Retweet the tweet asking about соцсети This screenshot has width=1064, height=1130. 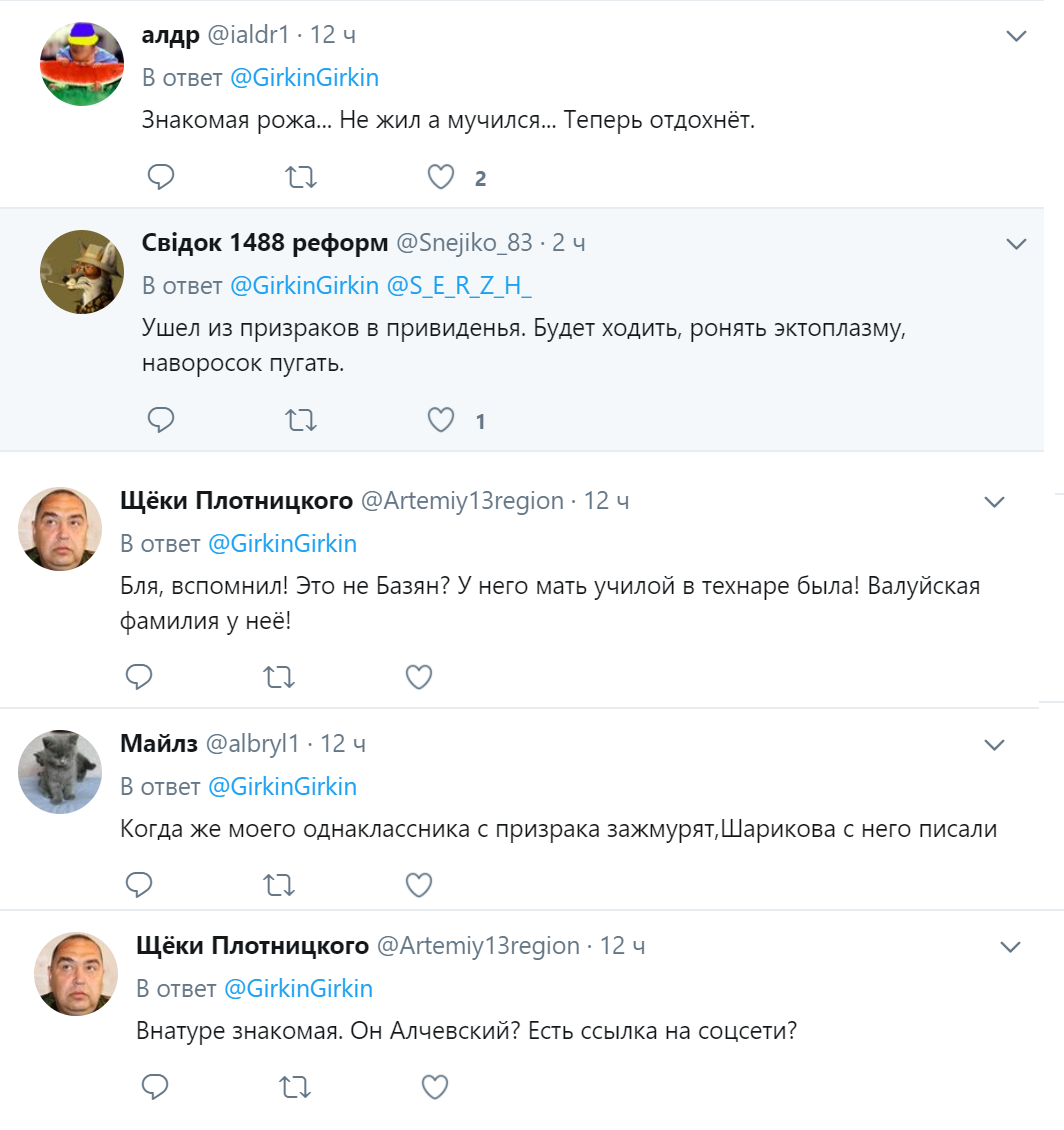(295, 1086)
